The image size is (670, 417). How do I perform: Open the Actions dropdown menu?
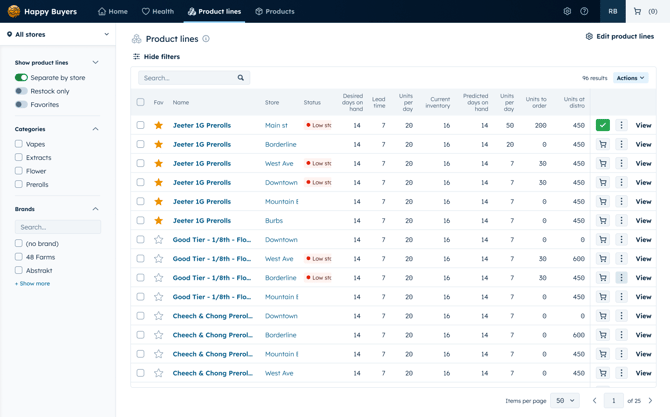pos(630,78)
